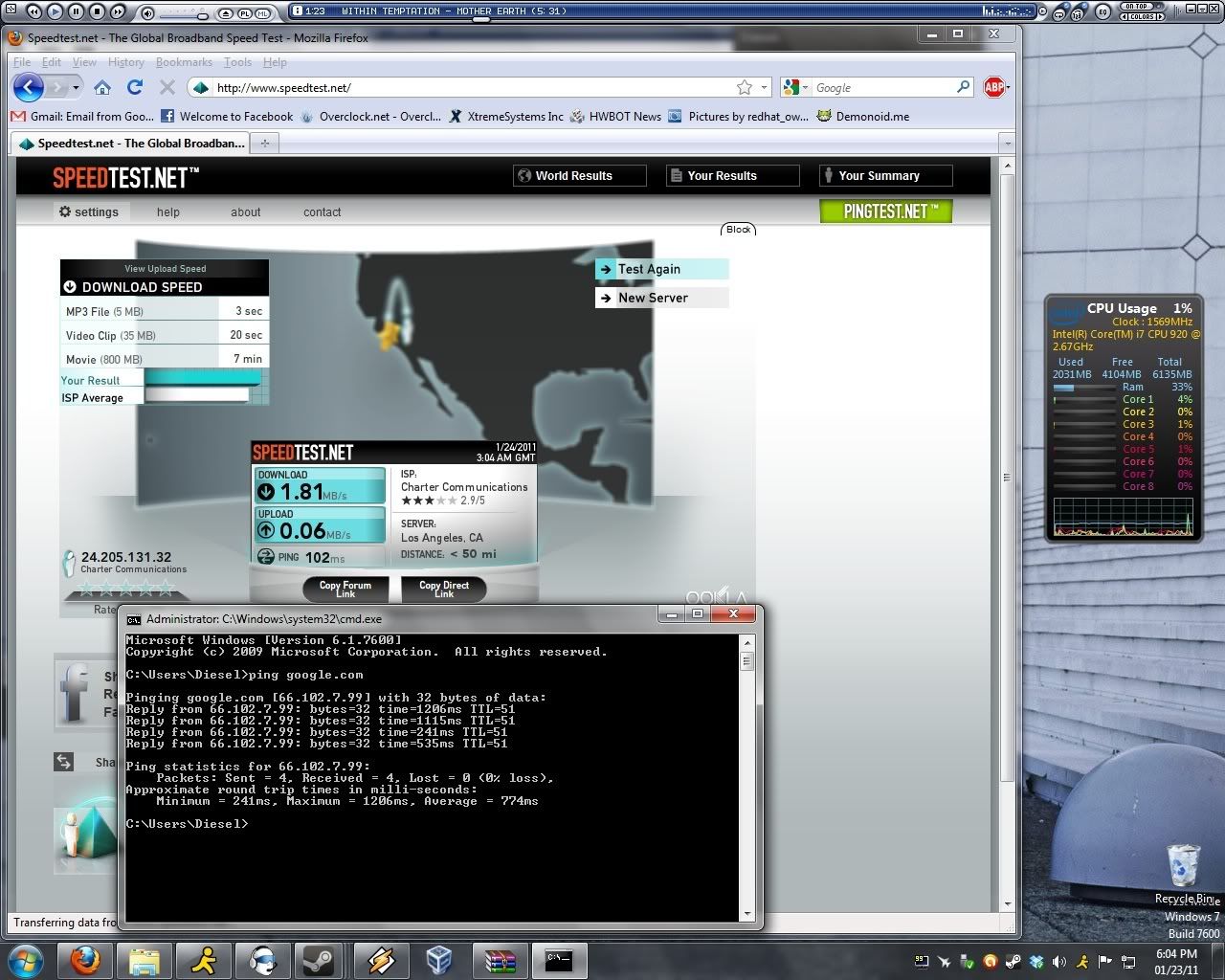Open VirtualBox cube taskbar icon

tap(439, 960)
